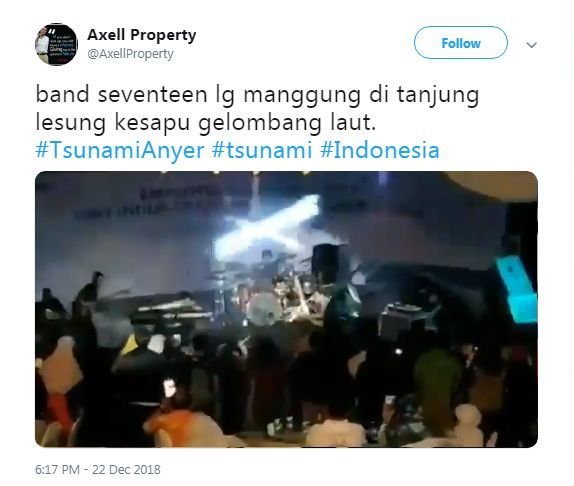
Task: Click the 'lesung kesapu gelombang laut' text line
Action: [206, 122]
